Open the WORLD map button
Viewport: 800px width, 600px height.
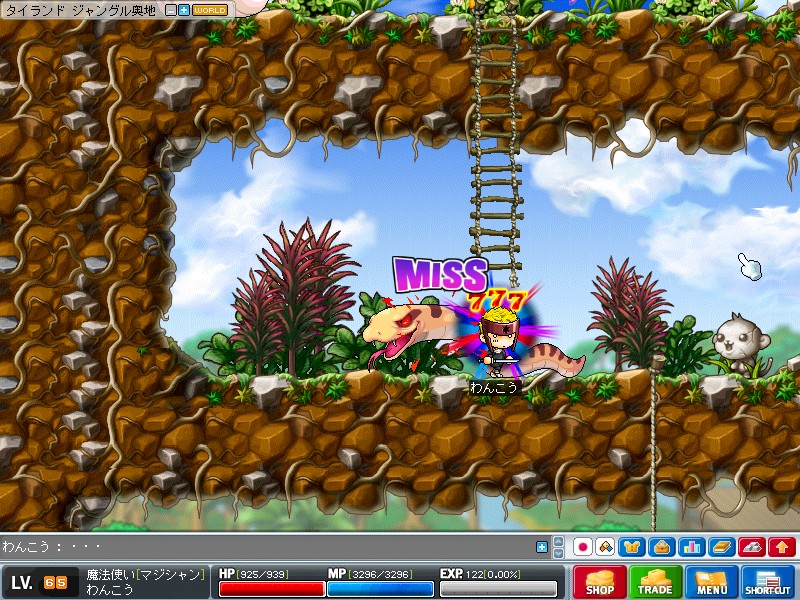pos(209,10)
